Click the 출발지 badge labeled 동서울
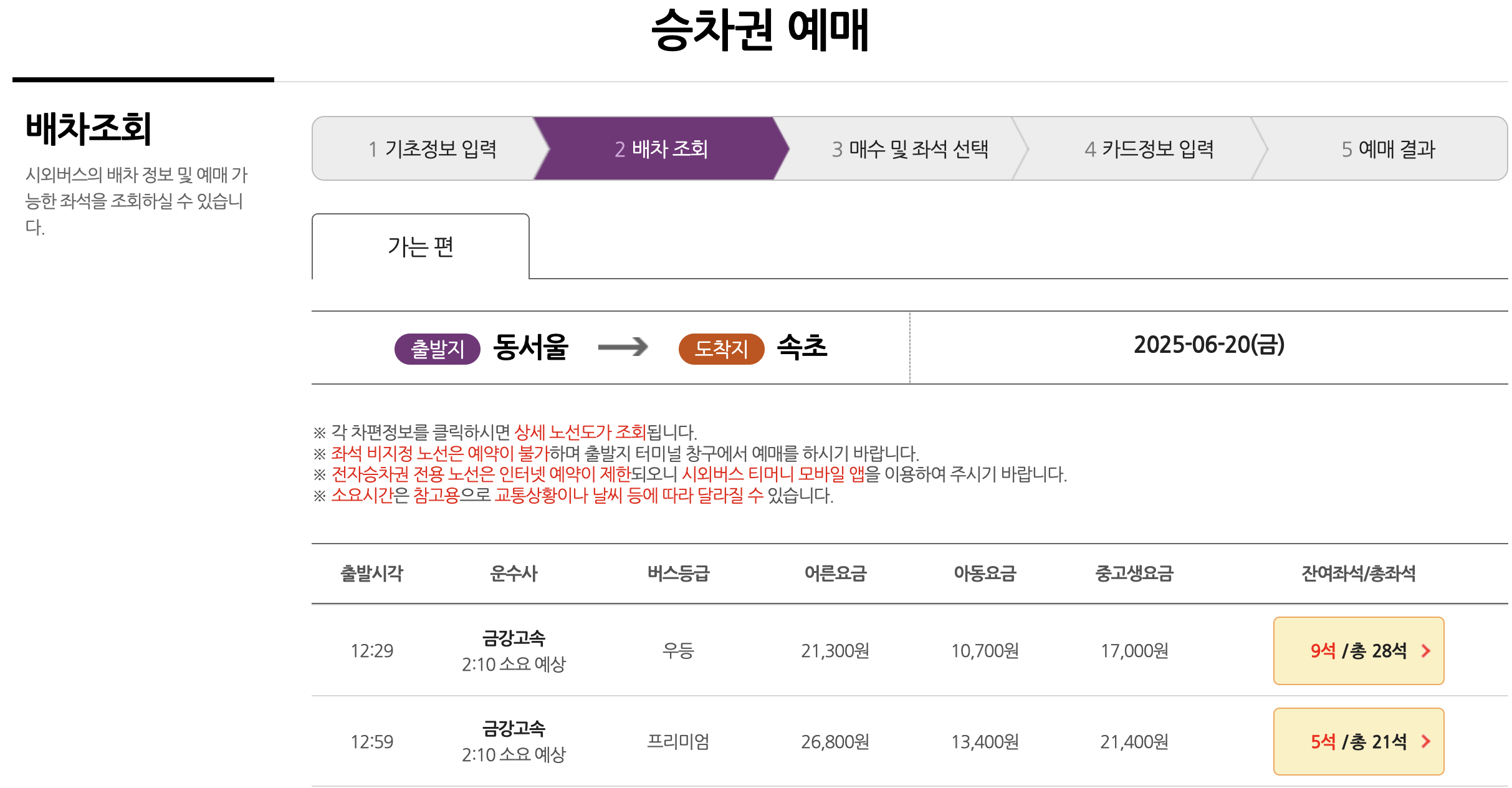The height and width of the screenshot is (788, 1512). [x=437, y=349]
